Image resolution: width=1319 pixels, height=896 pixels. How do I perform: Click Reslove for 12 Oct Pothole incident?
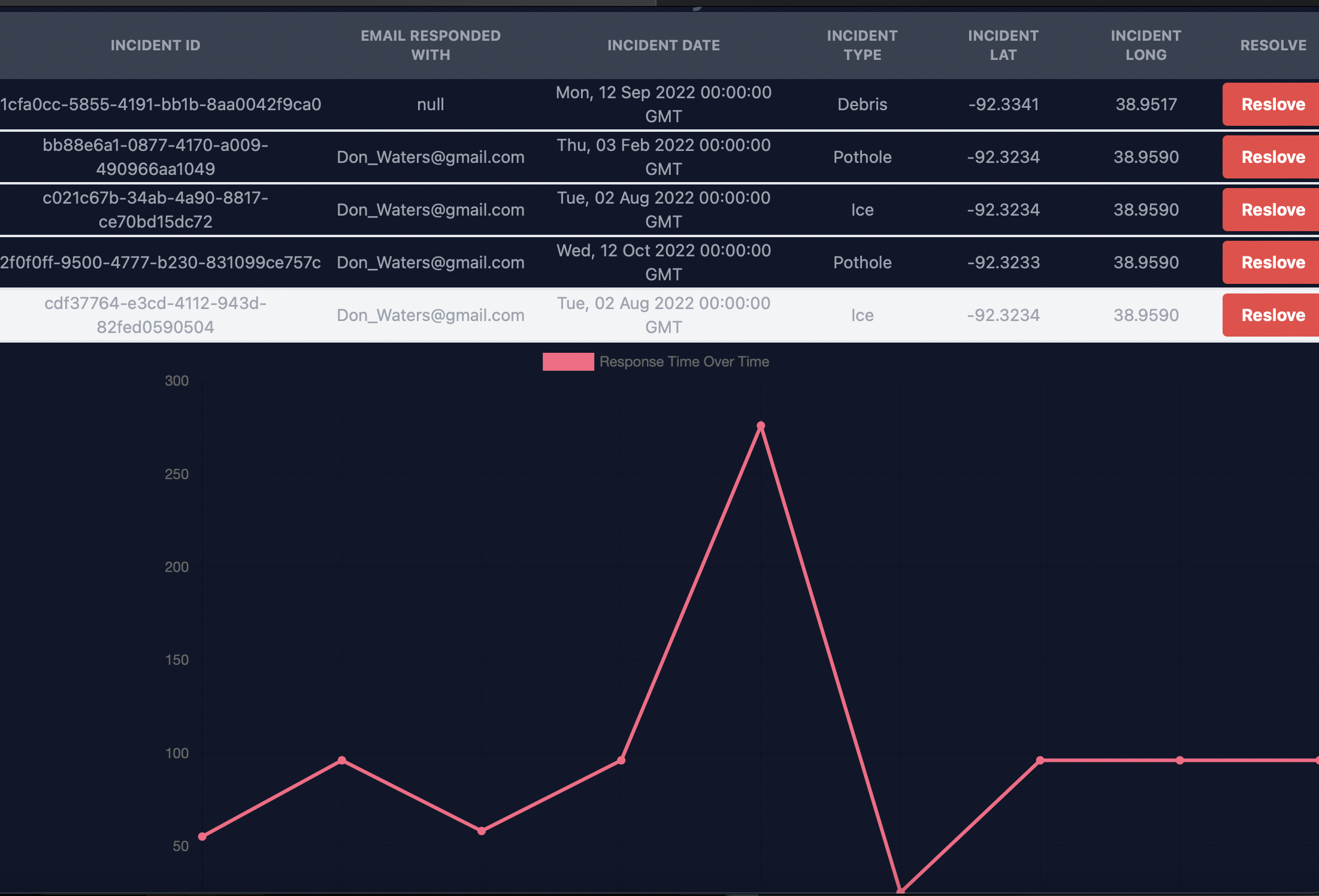pyautogui.click(x=1272, y=262)
